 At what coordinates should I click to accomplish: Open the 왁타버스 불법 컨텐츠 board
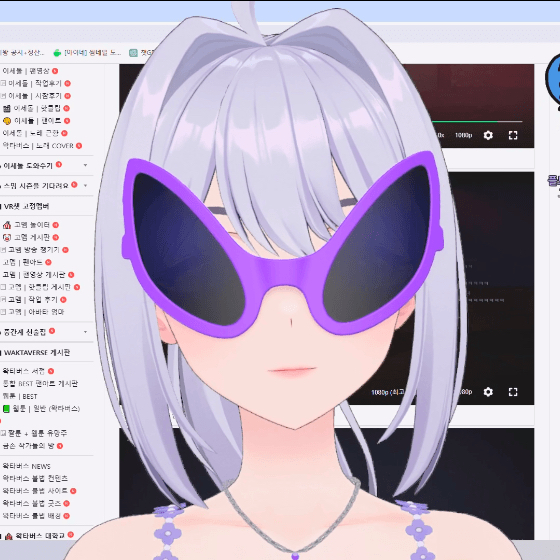coord(35,478)
